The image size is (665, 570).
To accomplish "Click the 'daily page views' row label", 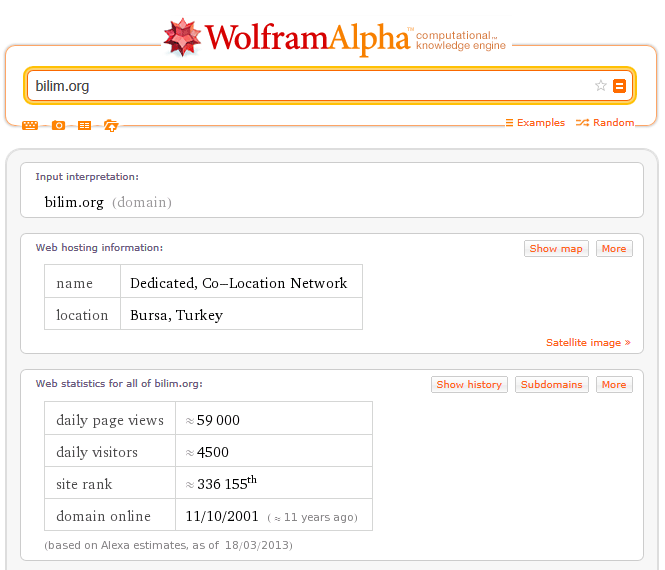I will pos(110,420).
